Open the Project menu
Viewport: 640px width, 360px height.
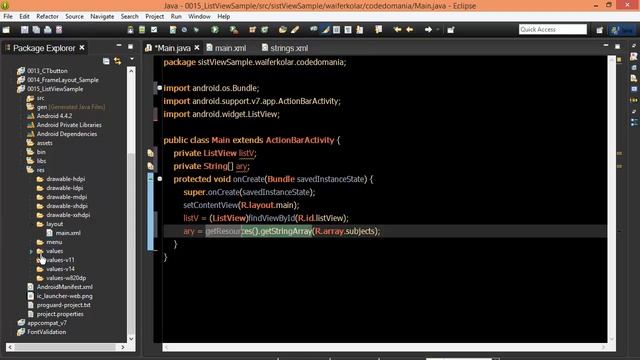coord(154,16)
